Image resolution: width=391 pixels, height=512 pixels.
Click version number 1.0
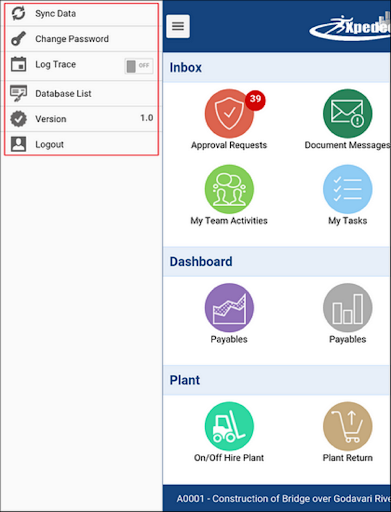(x=147, y=118)
